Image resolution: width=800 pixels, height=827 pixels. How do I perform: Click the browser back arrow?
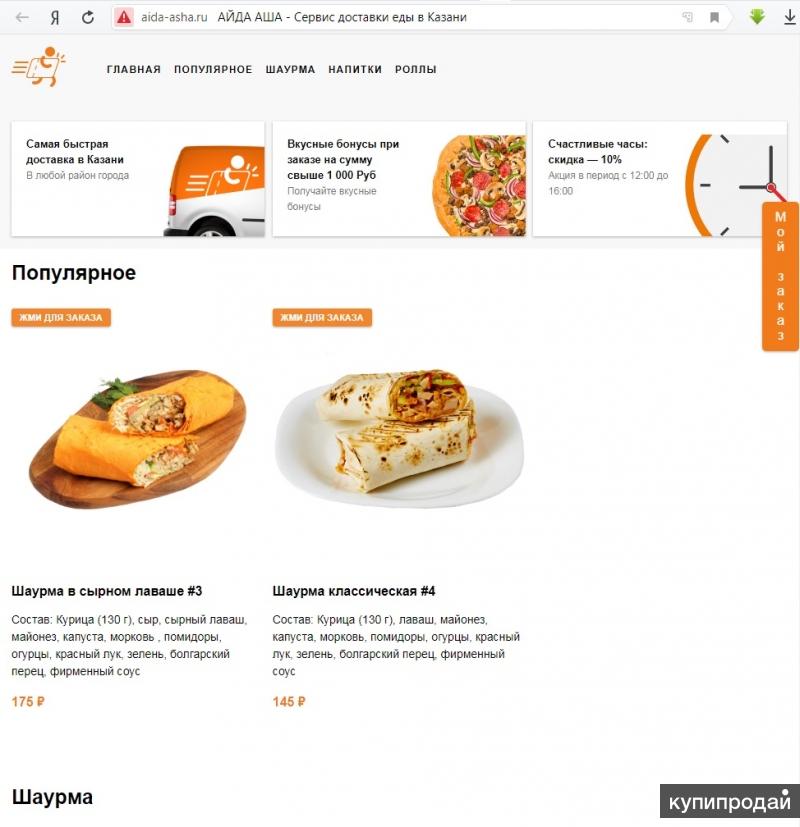(22, 17)
